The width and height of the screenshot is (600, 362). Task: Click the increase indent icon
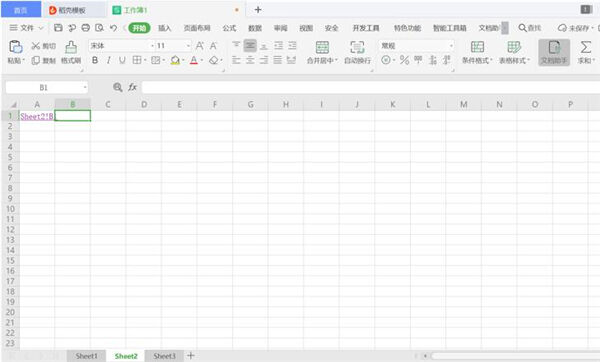coord(292,46)
